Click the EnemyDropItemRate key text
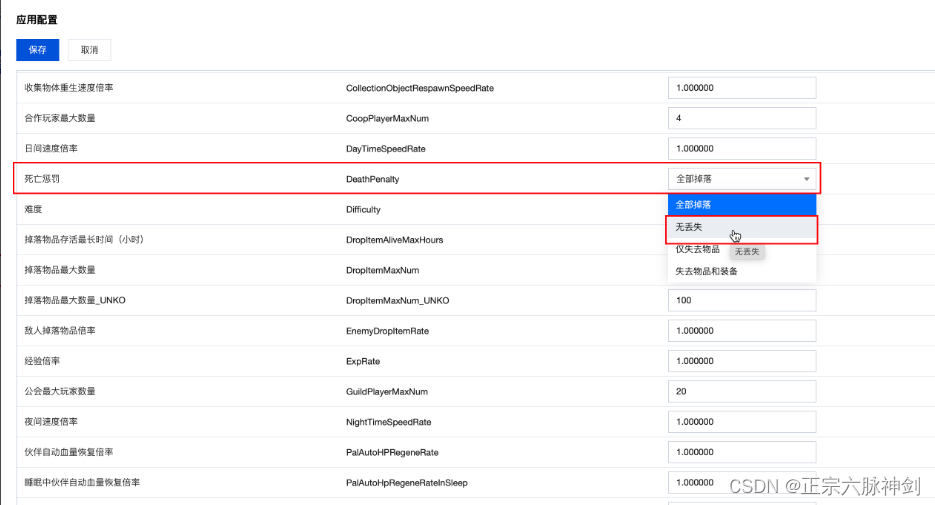Screen dimensions: 935x505 387,331
